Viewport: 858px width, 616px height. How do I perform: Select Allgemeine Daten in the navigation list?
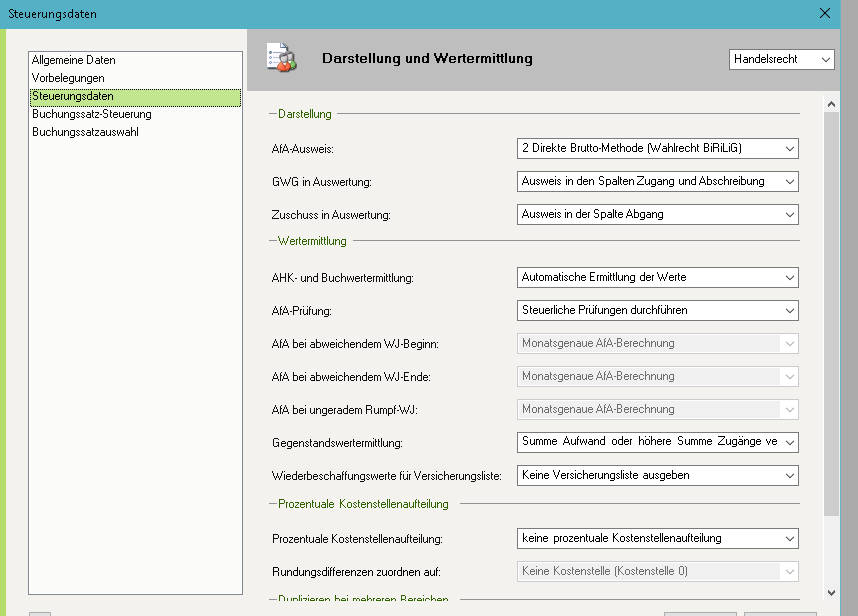[x=74, y=60]
